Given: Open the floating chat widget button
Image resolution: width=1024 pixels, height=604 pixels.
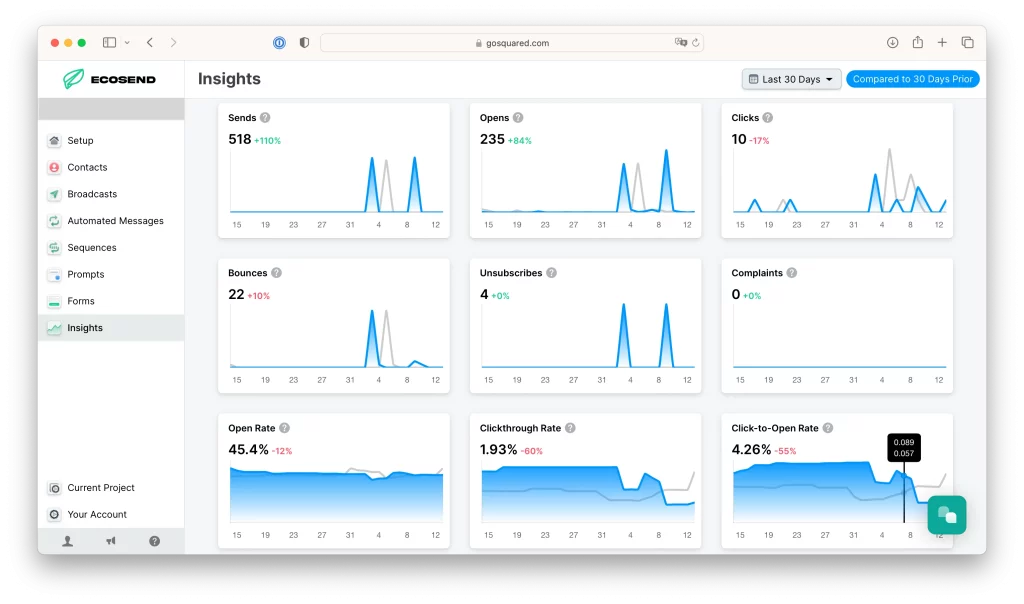Looking at the screenshot, I should click(x=946, y=515).
